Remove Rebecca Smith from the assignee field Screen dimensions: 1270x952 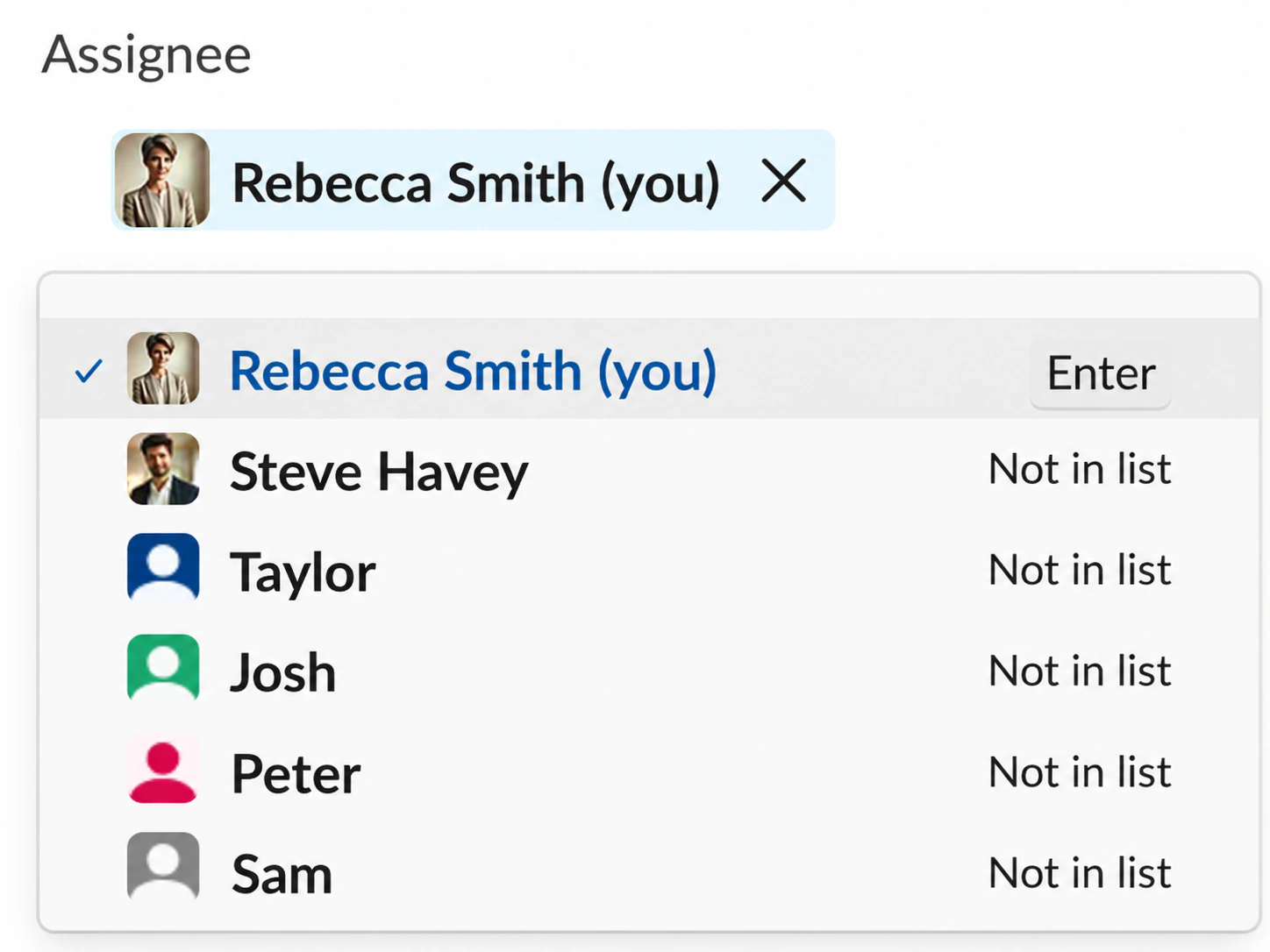pyautogui.click(x=783, y=181)
